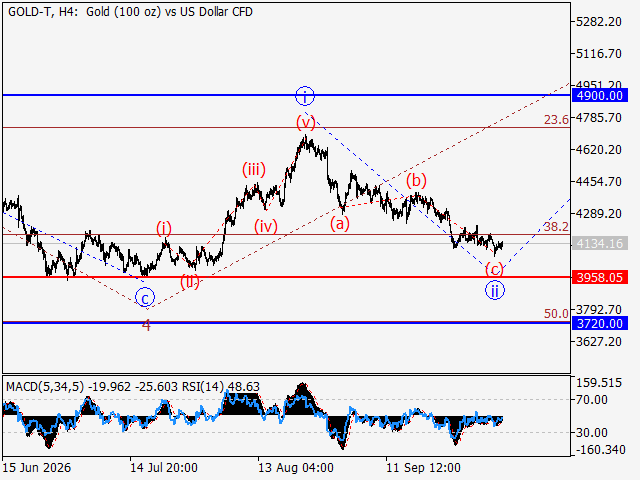Select the red (iii) wave label
Viewport: 640px width, 480px height.
[x=253, y=169]
